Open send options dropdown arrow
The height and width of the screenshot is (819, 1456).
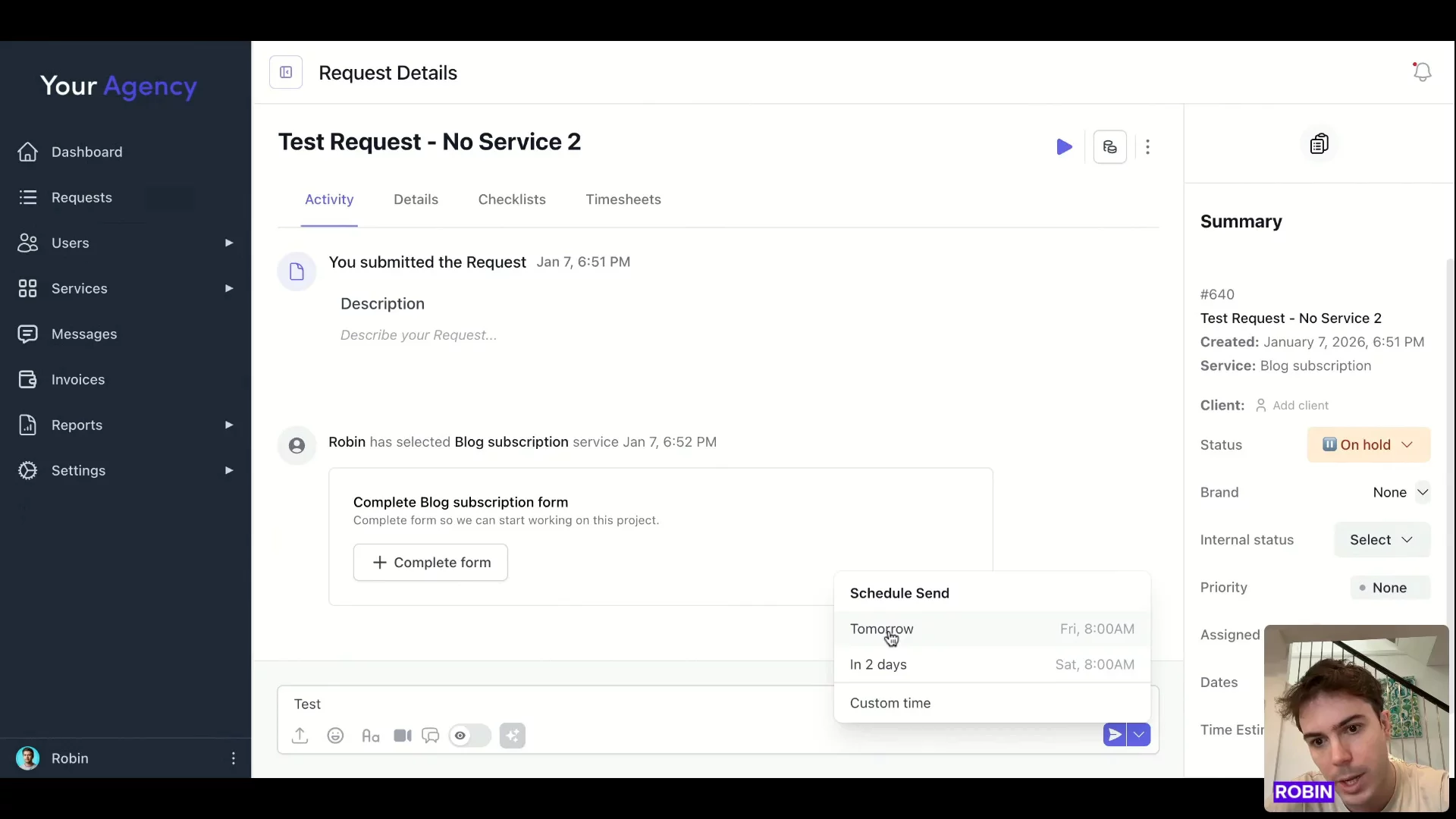[x=1139, y=735]
